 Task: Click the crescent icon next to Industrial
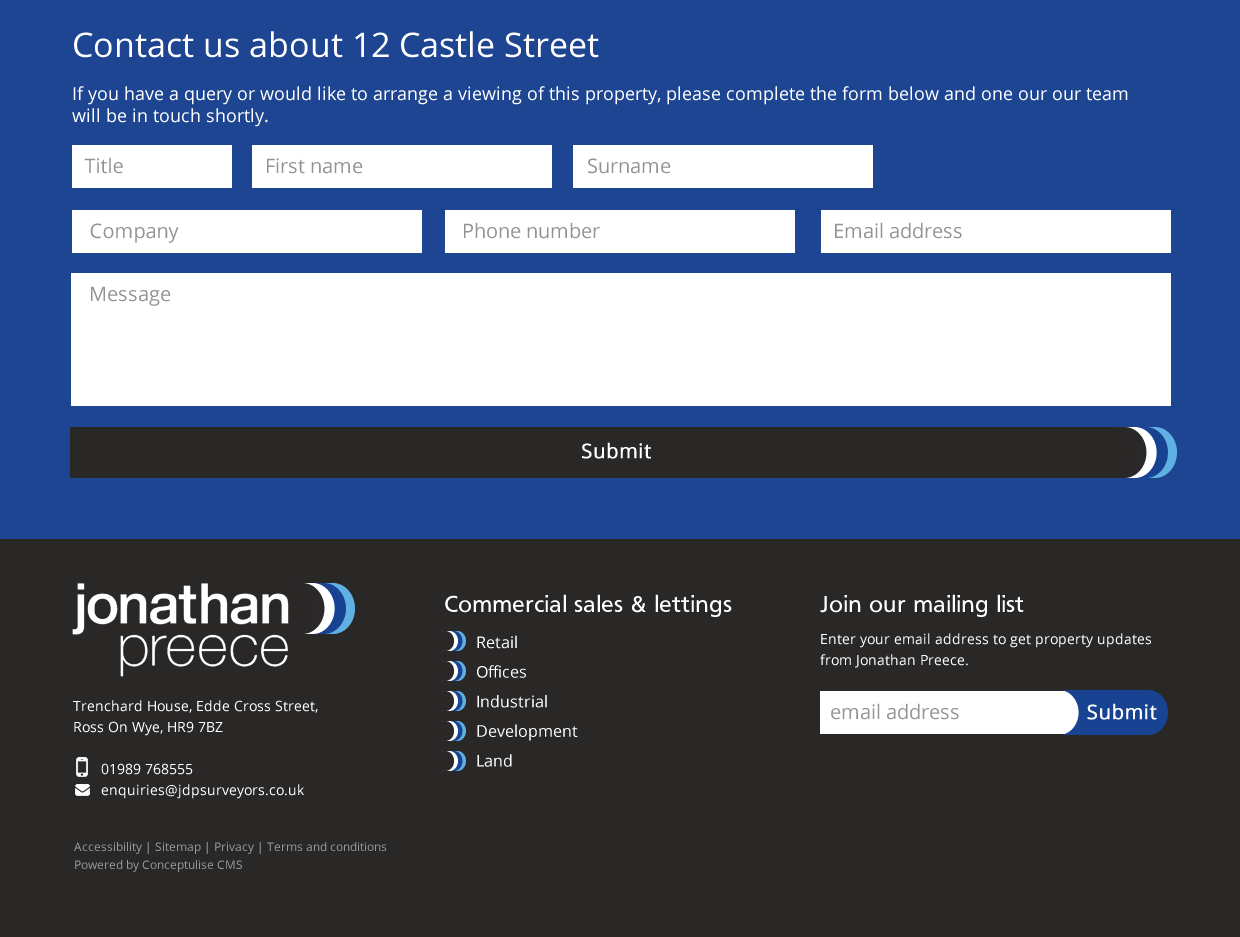tap(456, 702)
